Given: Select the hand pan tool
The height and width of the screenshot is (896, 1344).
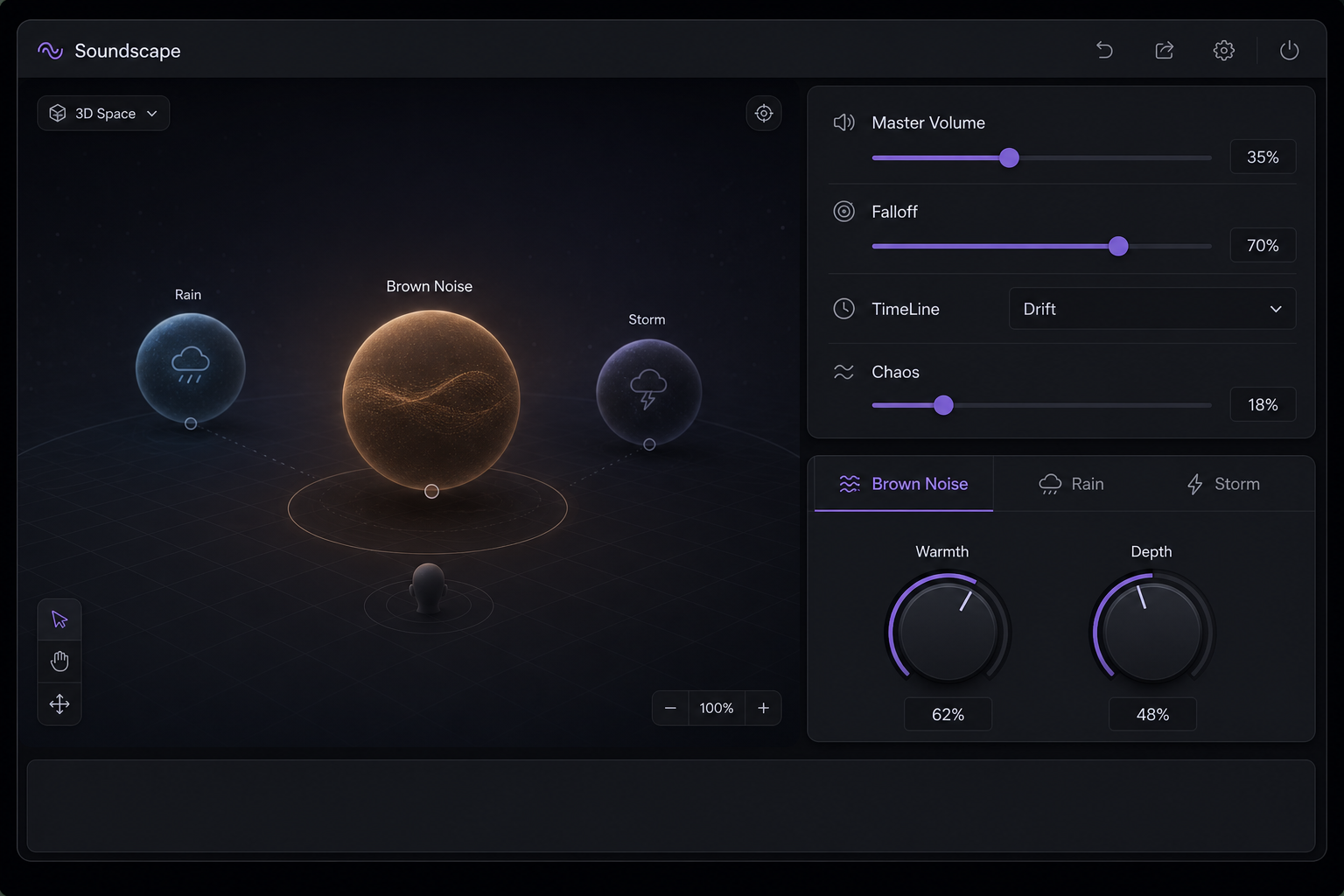Looking at the screenshot, I should tap(59, 661).
